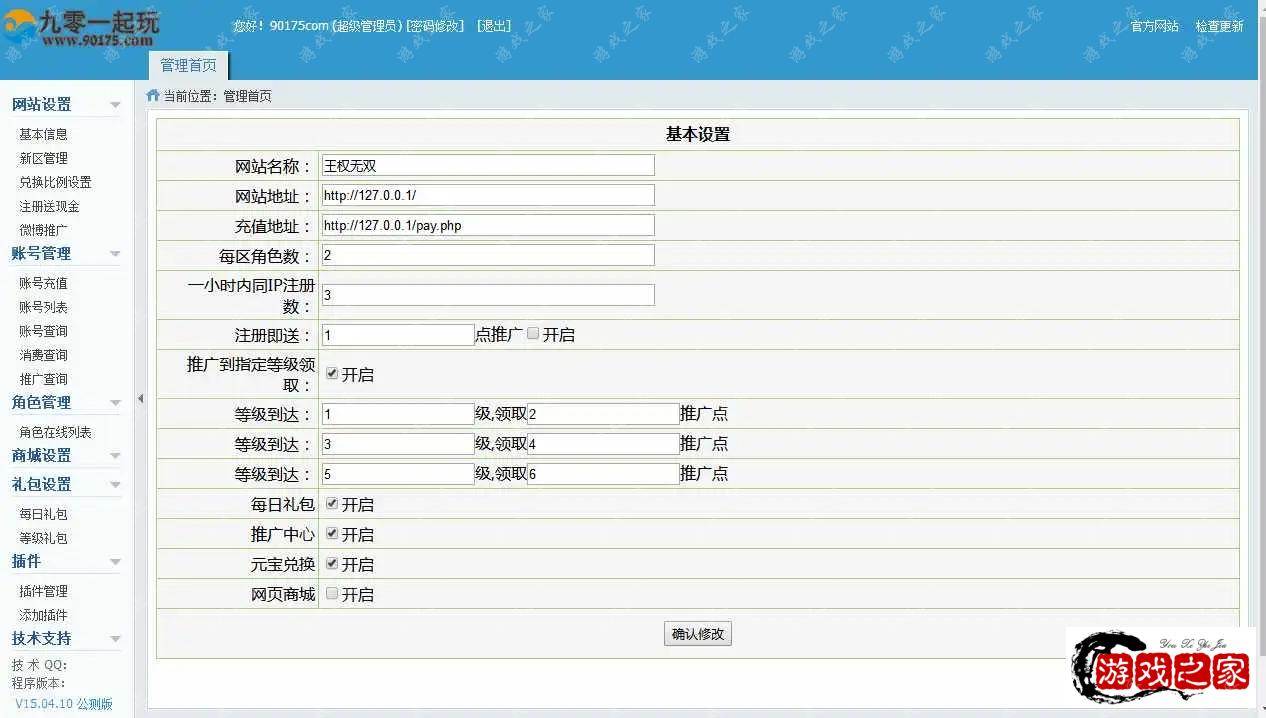The image size is (1266, 718).
Task: Enable the 网页商城 开启 checkbox
Action: tap(332, 594)
